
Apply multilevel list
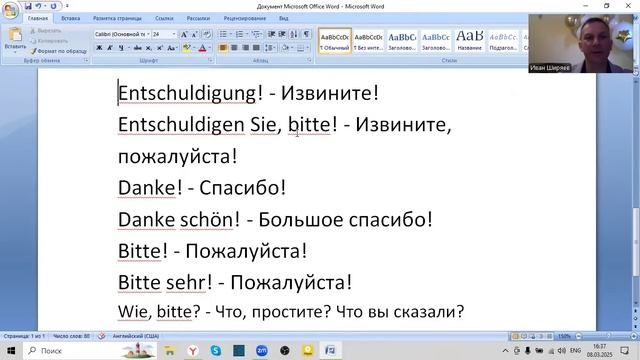coord(256,34)
